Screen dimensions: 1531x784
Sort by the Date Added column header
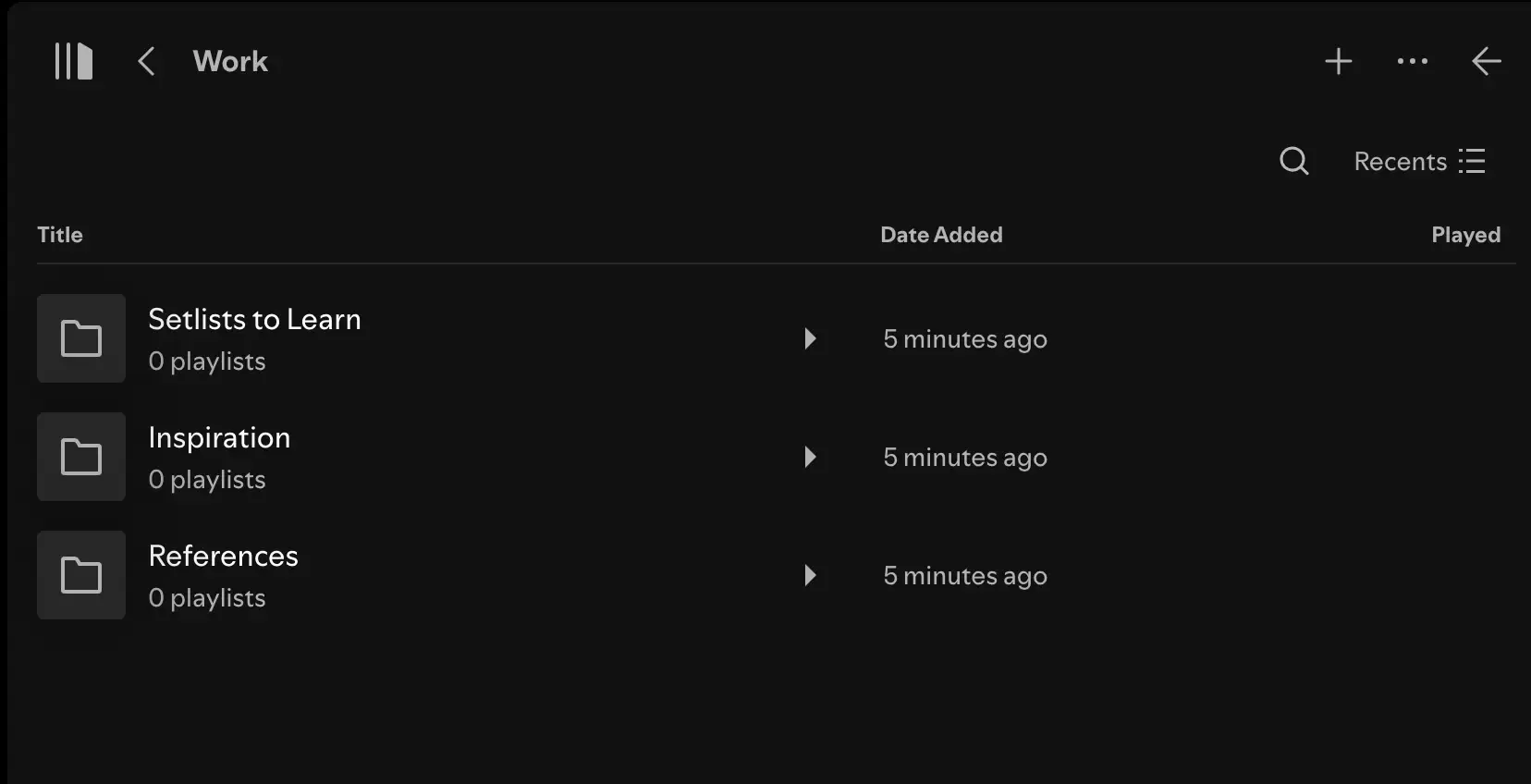point(941,235)
